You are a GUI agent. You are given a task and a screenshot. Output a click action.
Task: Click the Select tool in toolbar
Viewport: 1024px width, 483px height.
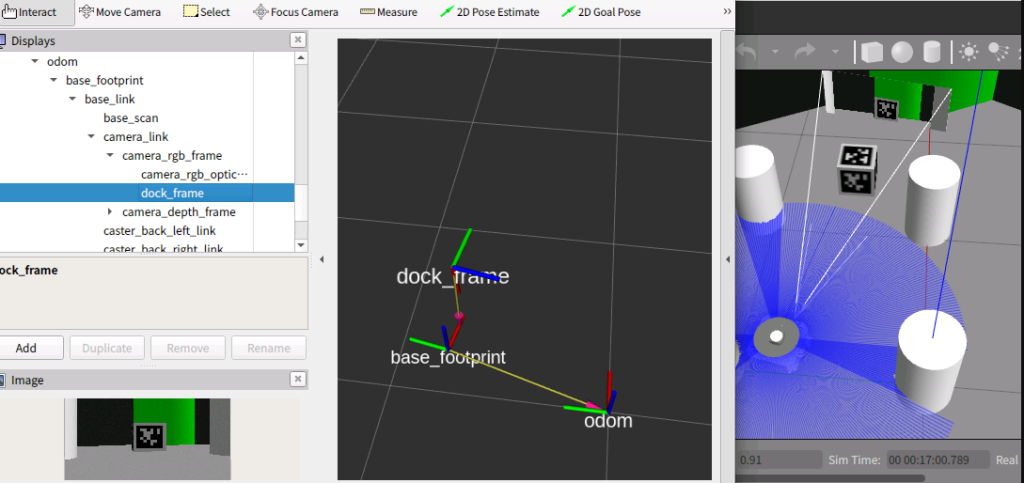click(207, 12)
